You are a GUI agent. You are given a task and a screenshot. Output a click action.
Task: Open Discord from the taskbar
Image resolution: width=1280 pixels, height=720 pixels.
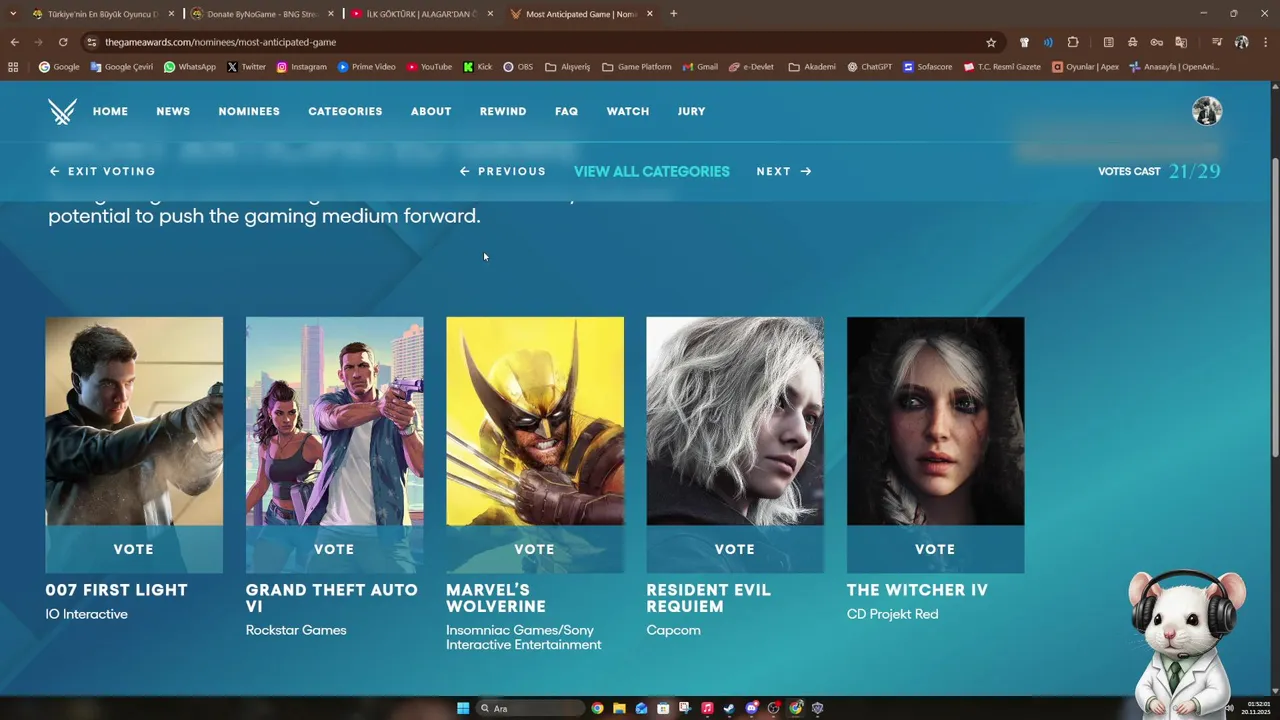click(751, 708)
